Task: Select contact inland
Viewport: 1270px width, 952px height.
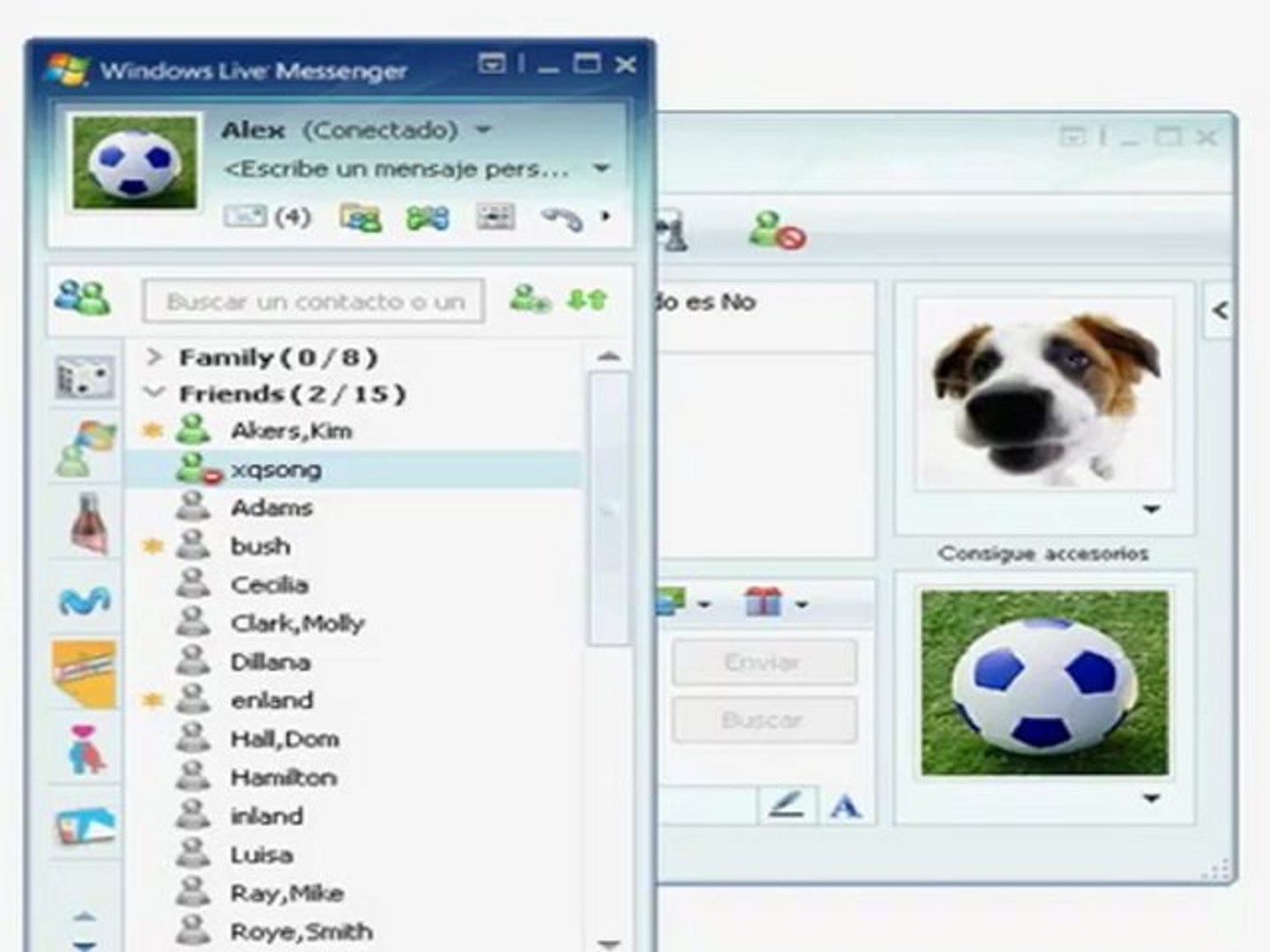Action: (266, 816)
